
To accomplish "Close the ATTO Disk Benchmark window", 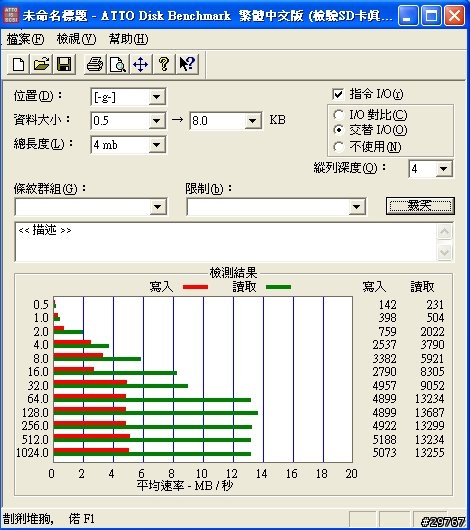I will coord(454,15).
